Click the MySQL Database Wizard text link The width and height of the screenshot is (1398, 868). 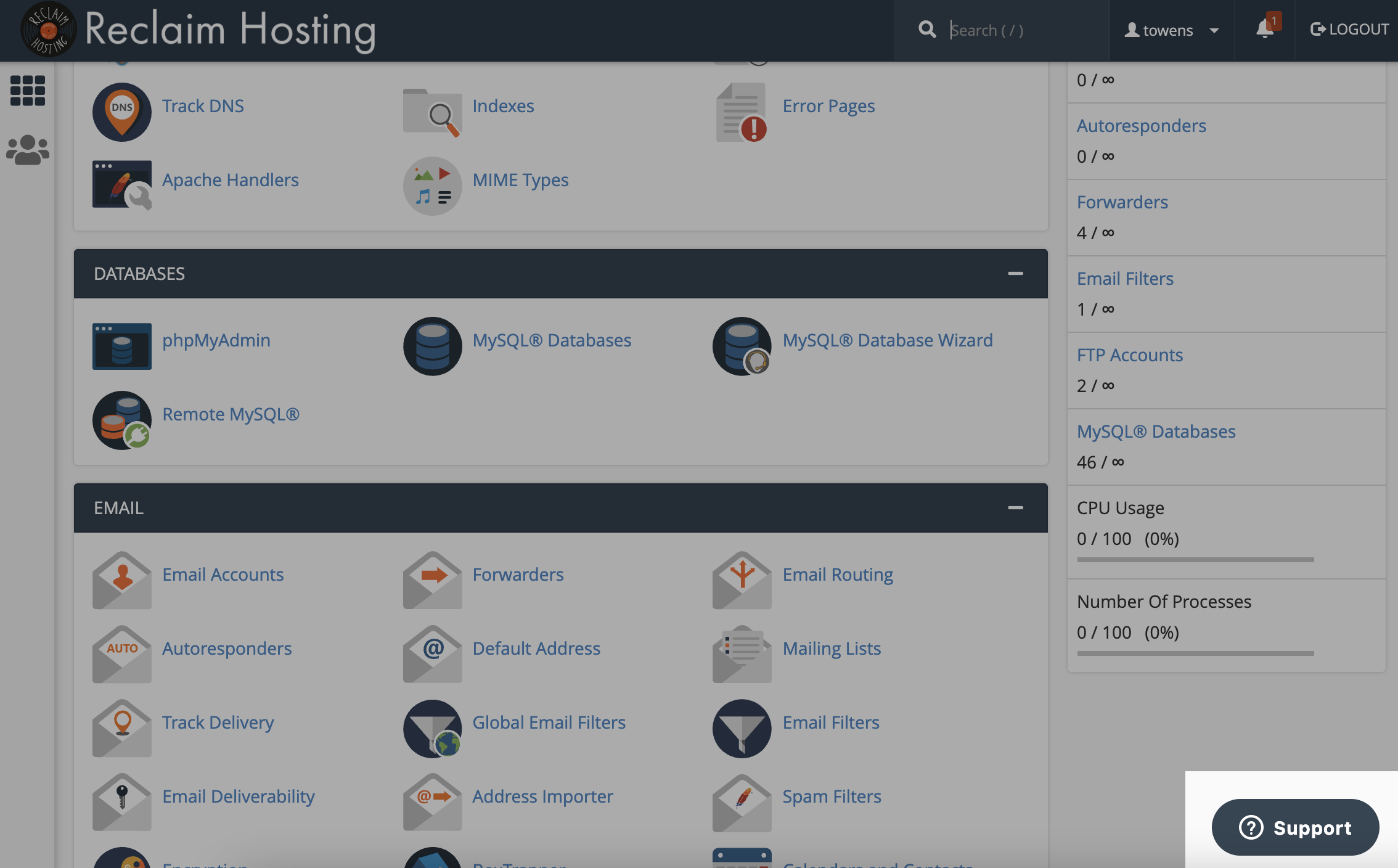tap(888, 340)
